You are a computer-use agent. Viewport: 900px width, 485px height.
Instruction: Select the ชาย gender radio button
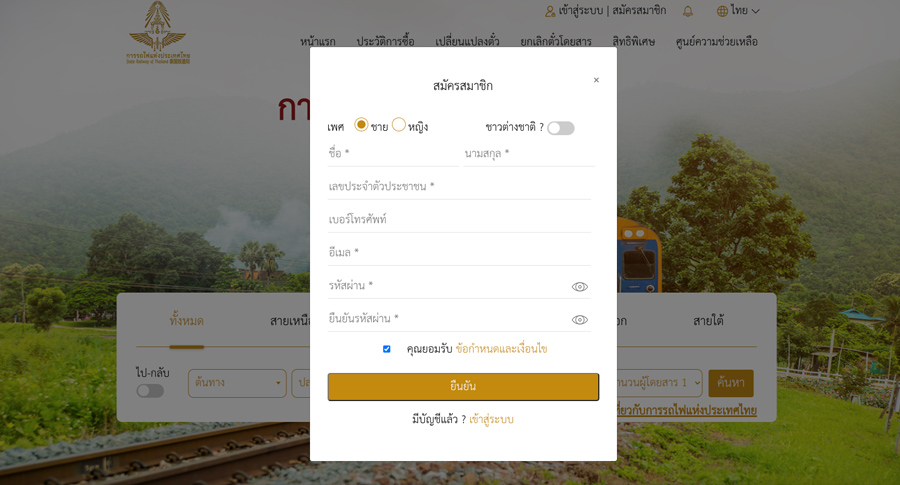pos(361,125)
